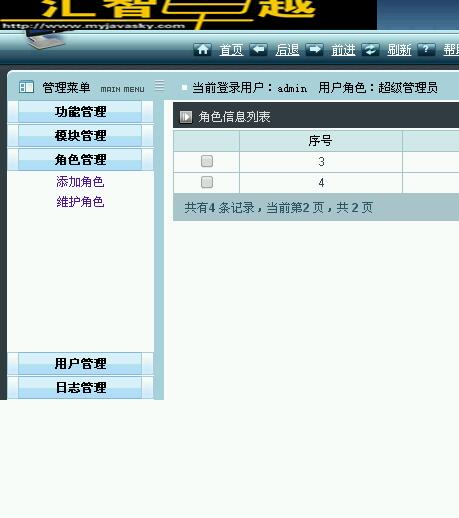
Task: Reload with the 刷新 link
Action: [399, 50]
